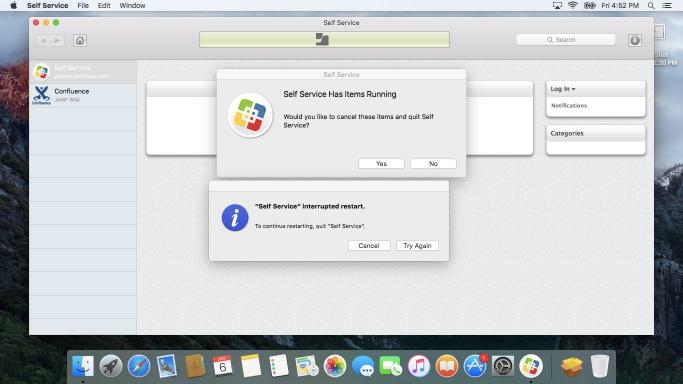
Task: Open System Preferences from the Dock
Action: [x=503, y=366]
